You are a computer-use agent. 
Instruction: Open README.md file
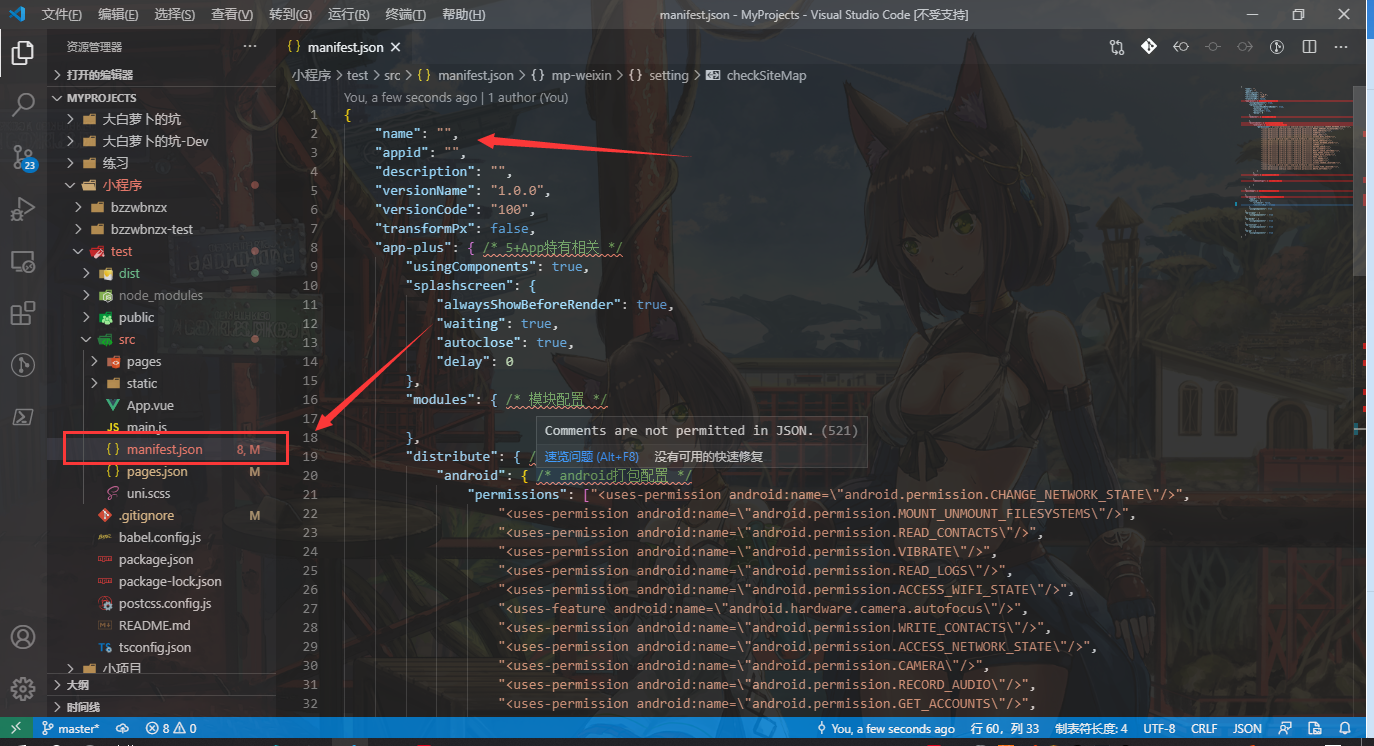(162, 625)
